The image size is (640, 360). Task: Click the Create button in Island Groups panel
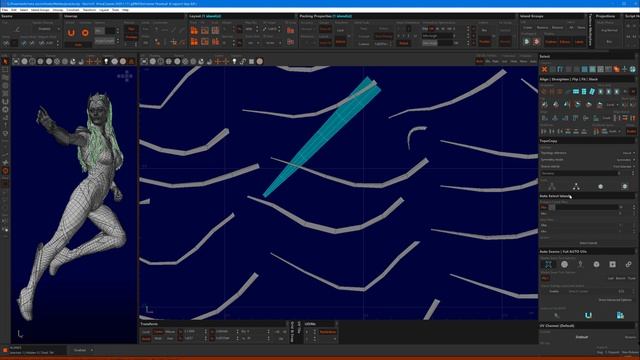(x=528, y=27)
